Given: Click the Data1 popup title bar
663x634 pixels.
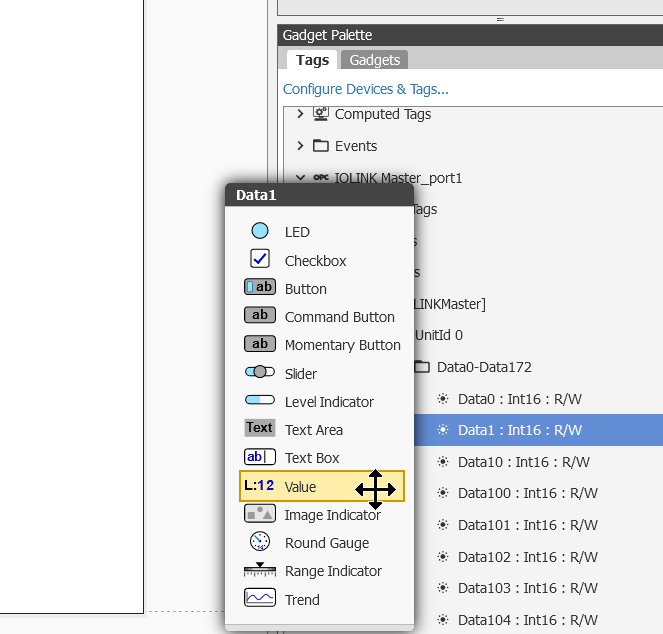Looking at the screenshot, I should point(319,195).
